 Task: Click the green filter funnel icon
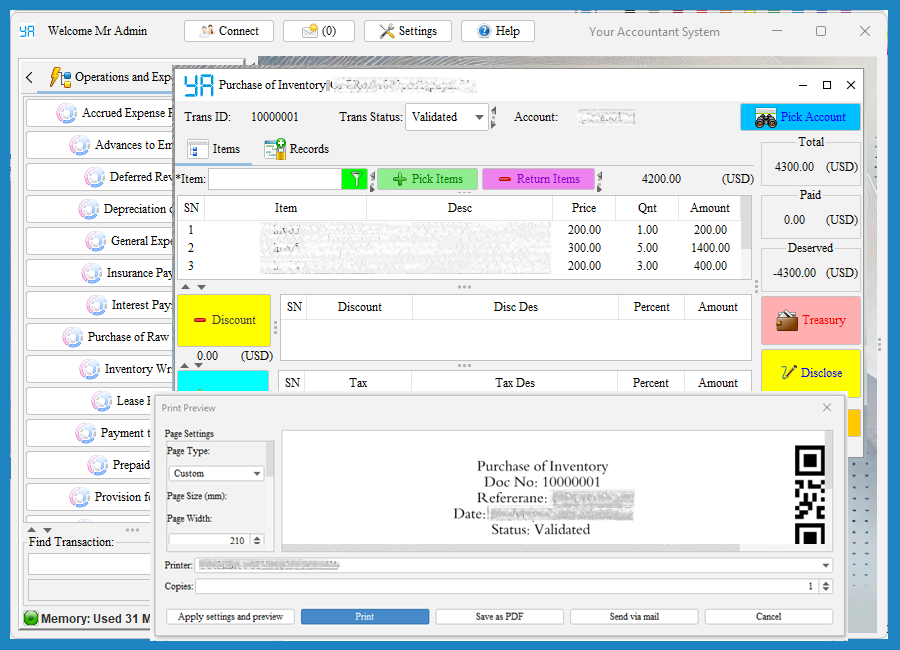pyautogui.click(x=355, y=179)
